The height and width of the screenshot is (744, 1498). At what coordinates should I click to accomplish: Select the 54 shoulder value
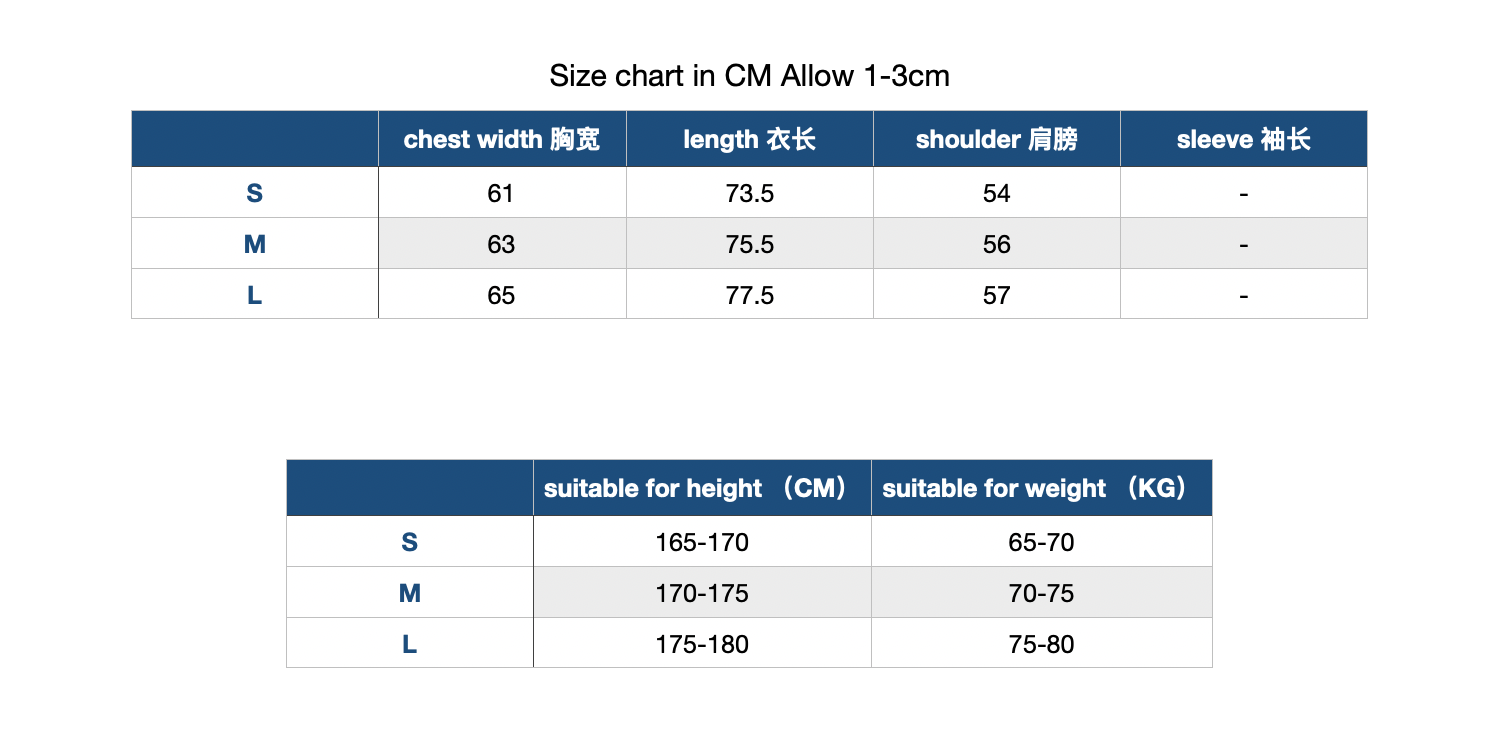click(996, 193)
